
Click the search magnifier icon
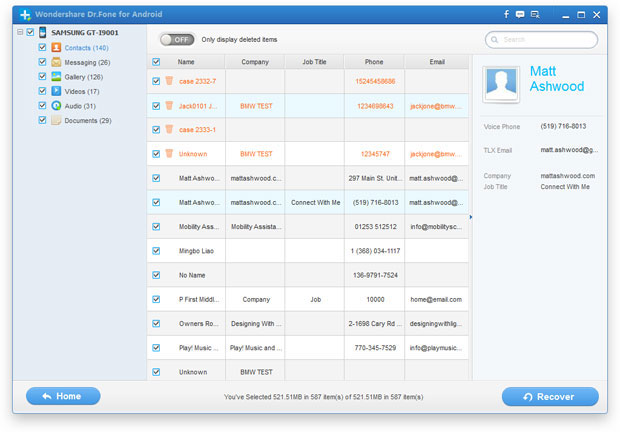[x=494, y=40]
